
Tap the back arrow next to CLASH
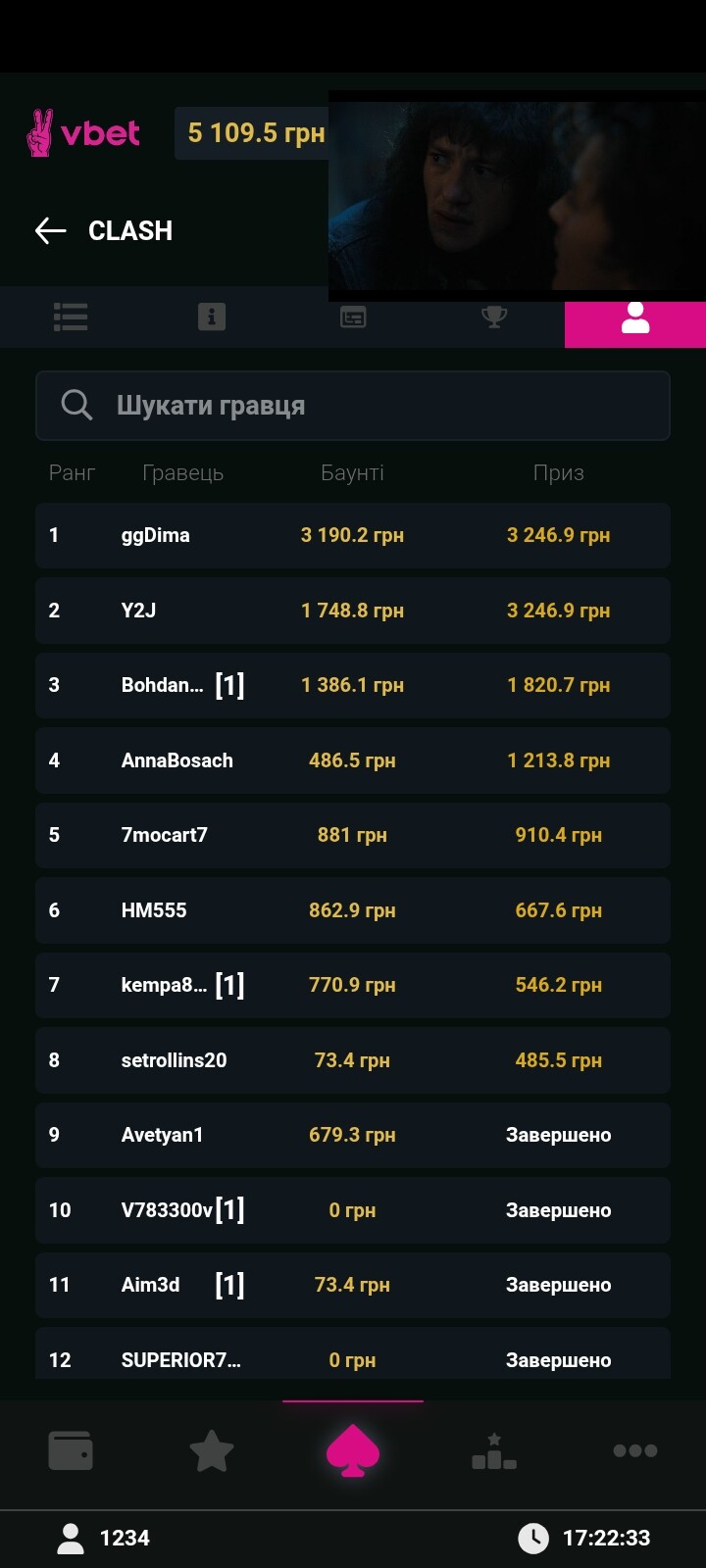coord(50,231)
